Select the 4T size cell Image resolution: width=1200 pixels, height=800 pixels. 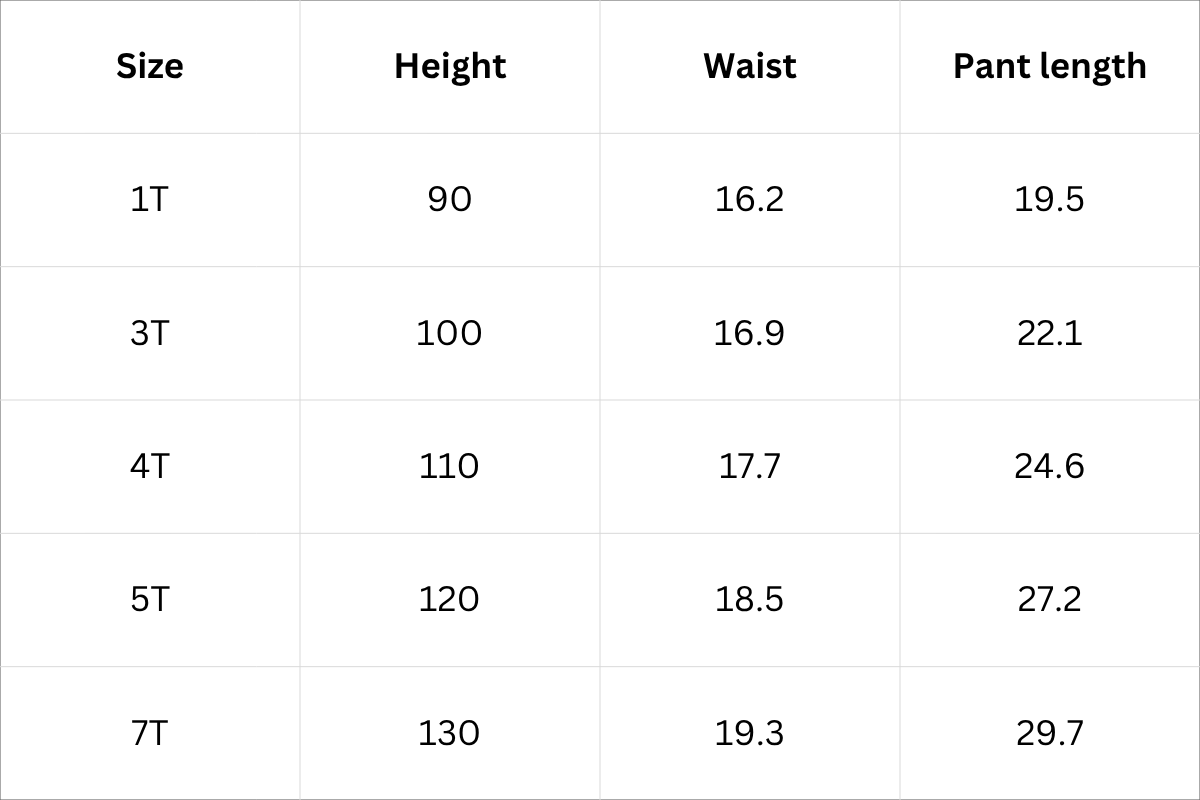[x=150, y=466]
